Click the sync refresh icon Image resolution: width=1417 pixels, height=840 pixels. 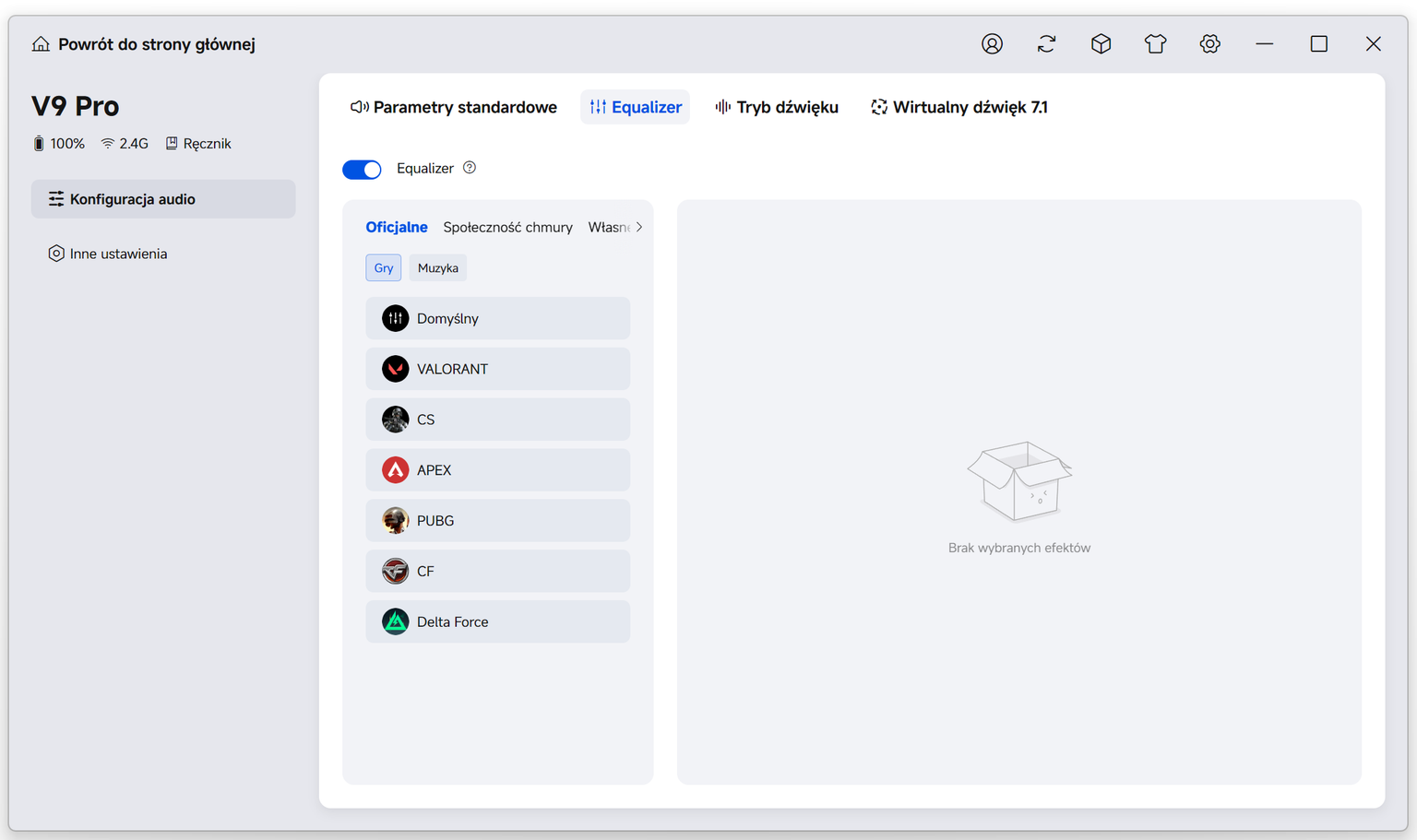click(1046, 44)
